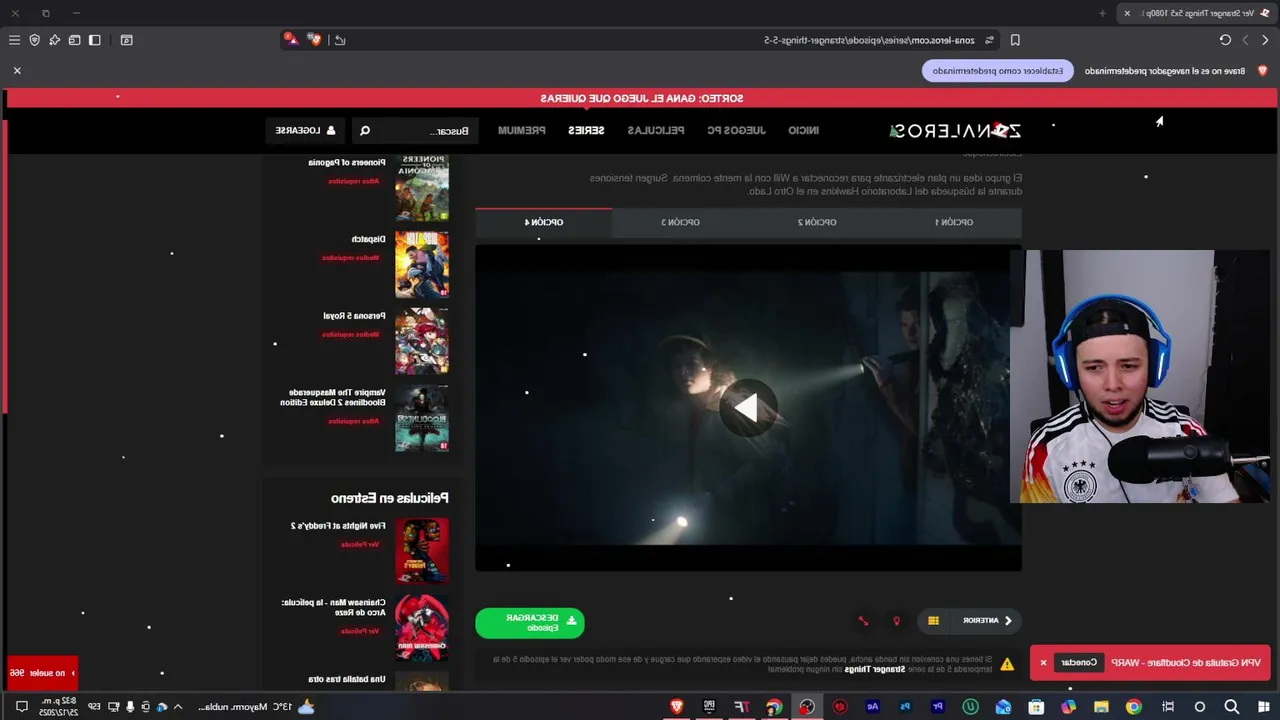Viewport: 1280px width, 720px height.
Task: Switch to the OPCIÓN 3 player tab
Action: (x=680, y=222)
